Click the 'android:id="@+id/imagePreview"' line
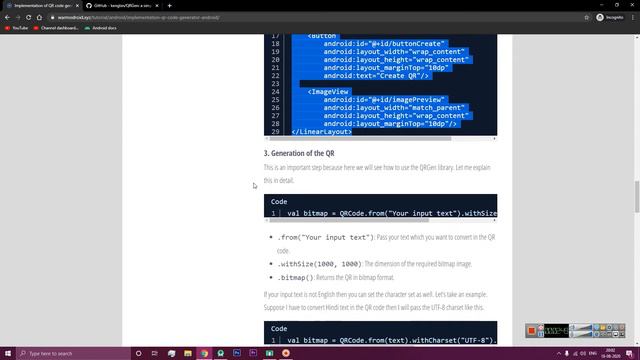640x360 pixels. click(x=384, y=100)
